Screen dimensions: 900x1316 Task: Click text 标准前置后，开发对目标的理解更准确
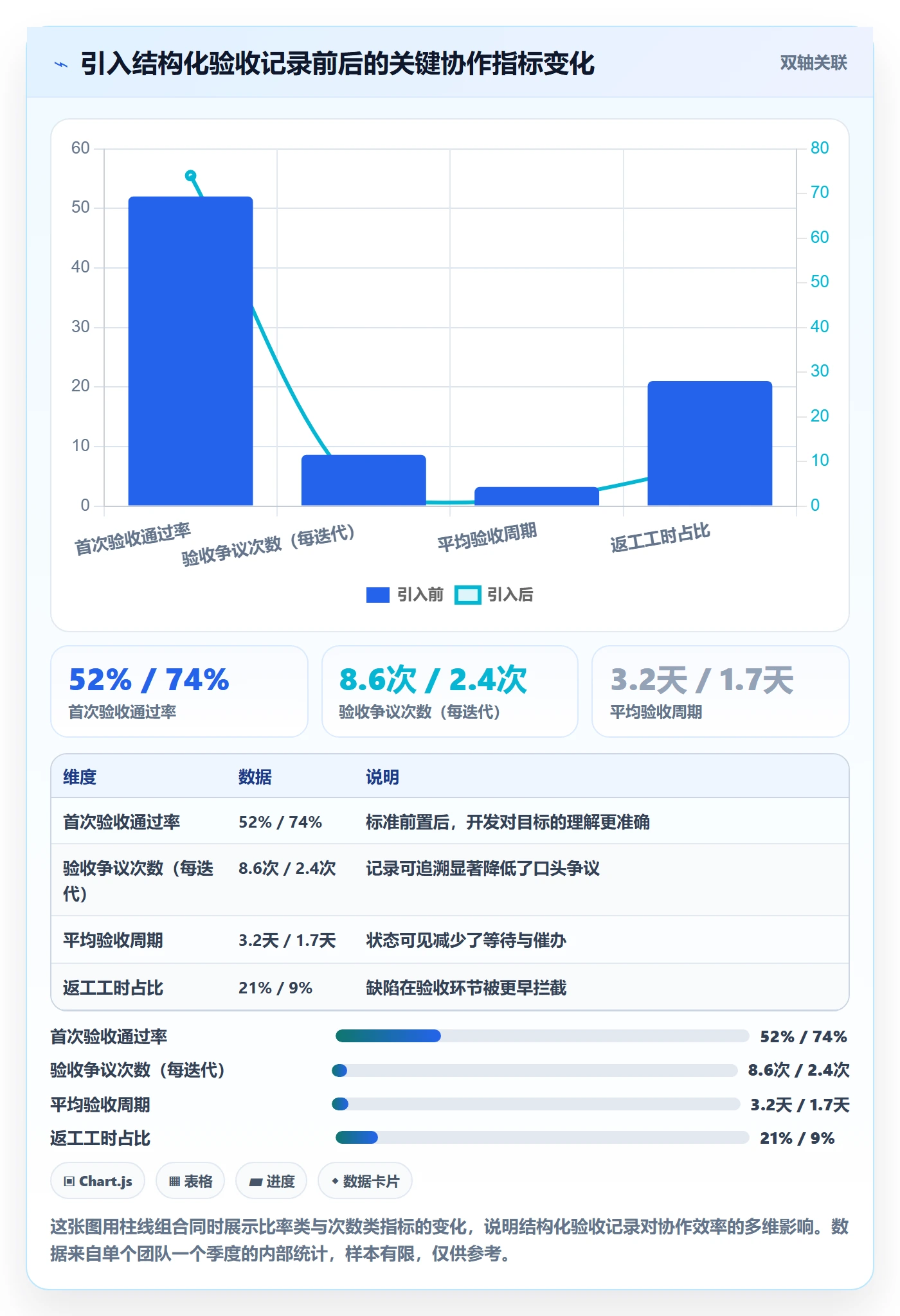click(508, 822)
